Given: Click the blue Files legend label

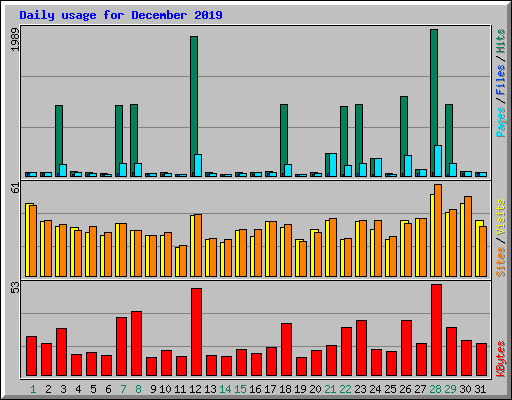Looking at the screenshot, I should pyautogui.click(x=501, y=80).
